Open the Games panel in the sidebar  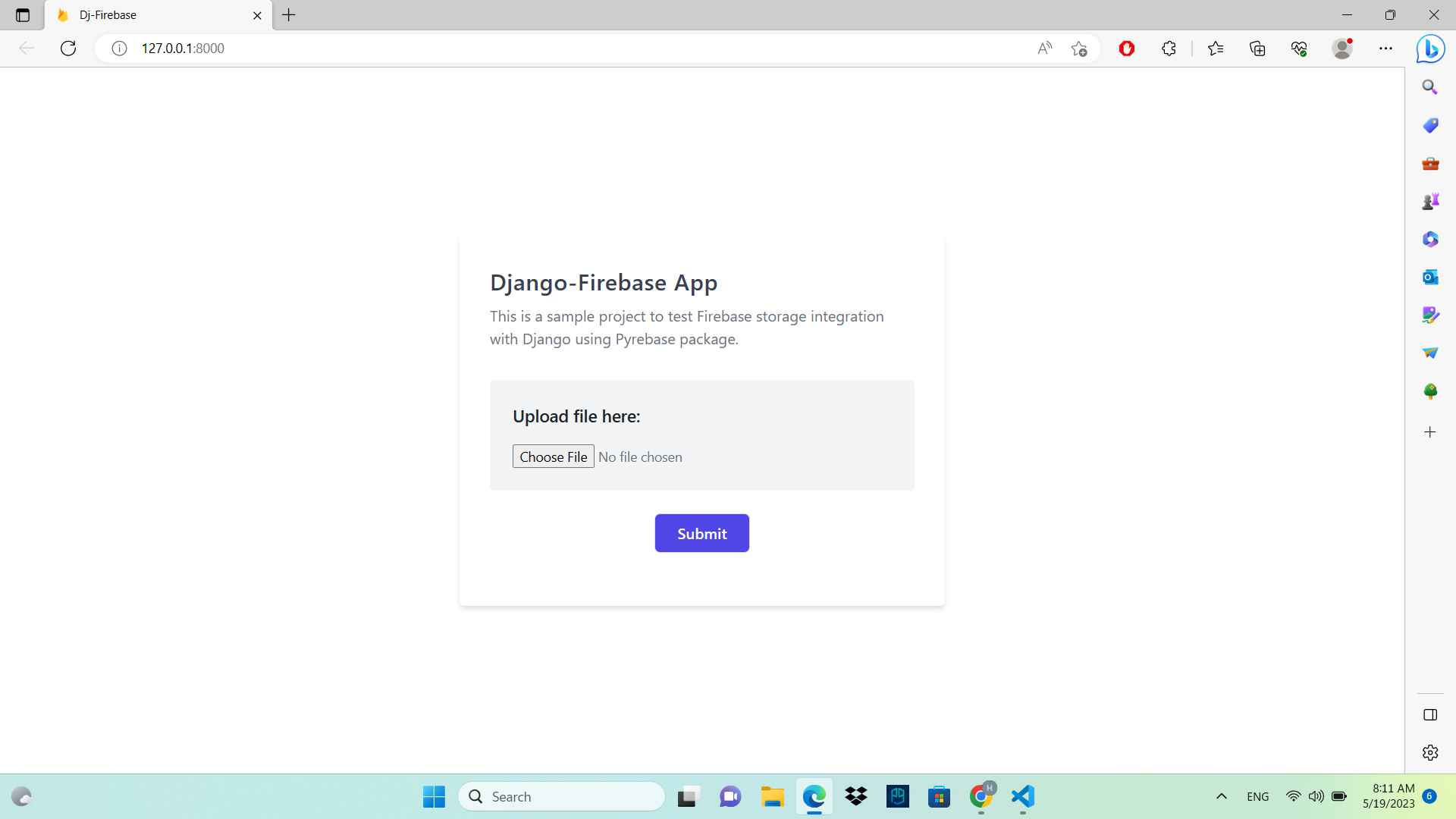point(1429,201)
